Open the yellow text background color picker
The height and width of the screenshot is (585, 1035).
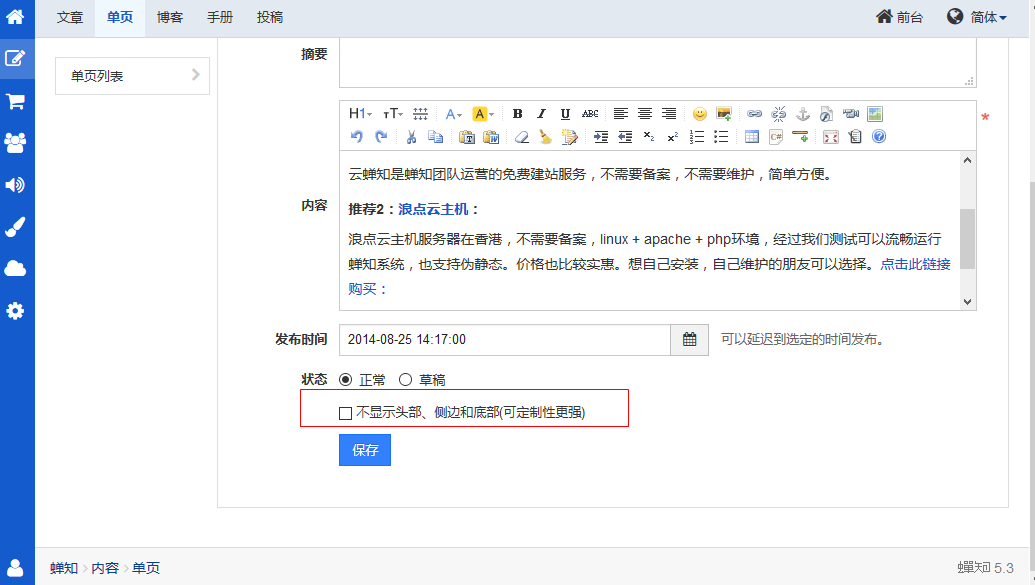(483, 114)
